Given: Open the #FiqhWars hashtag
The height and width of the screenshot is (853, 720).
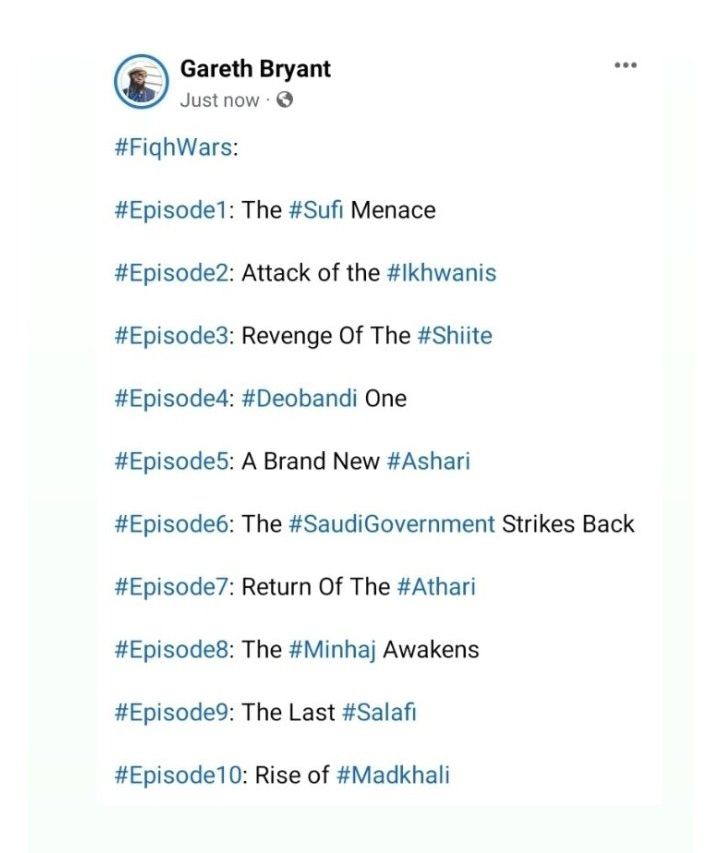Looking at the screenshot, I should point(173,148).
